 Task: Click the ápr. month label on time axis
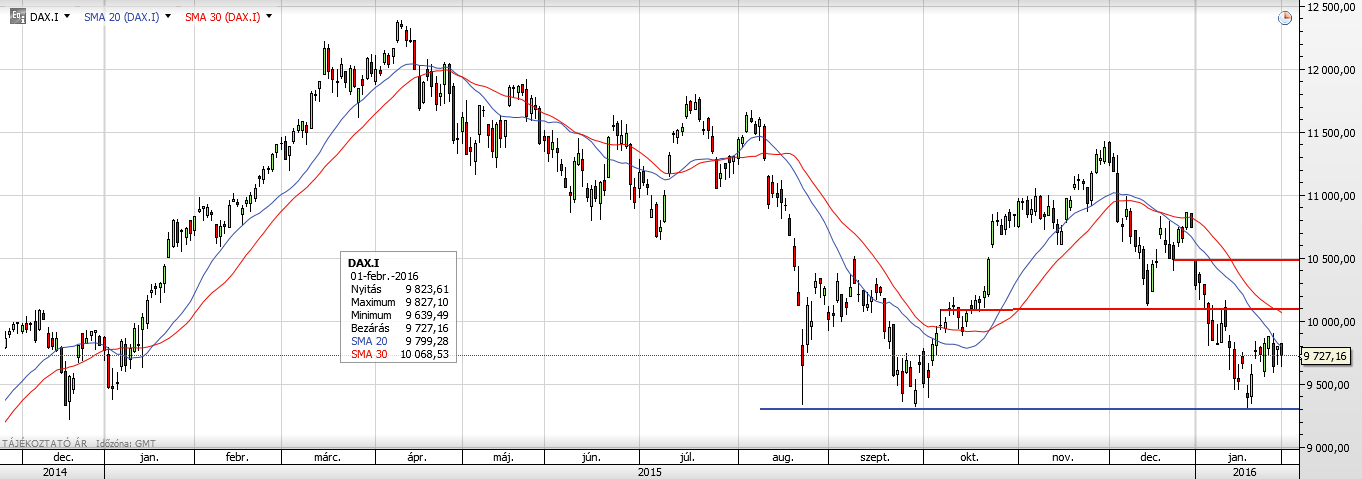coord(417,457)
